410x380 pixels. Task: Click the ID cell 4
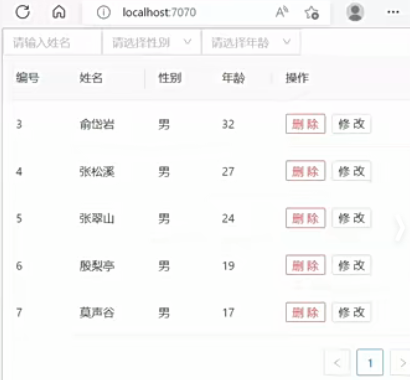[x=19, y=172]
